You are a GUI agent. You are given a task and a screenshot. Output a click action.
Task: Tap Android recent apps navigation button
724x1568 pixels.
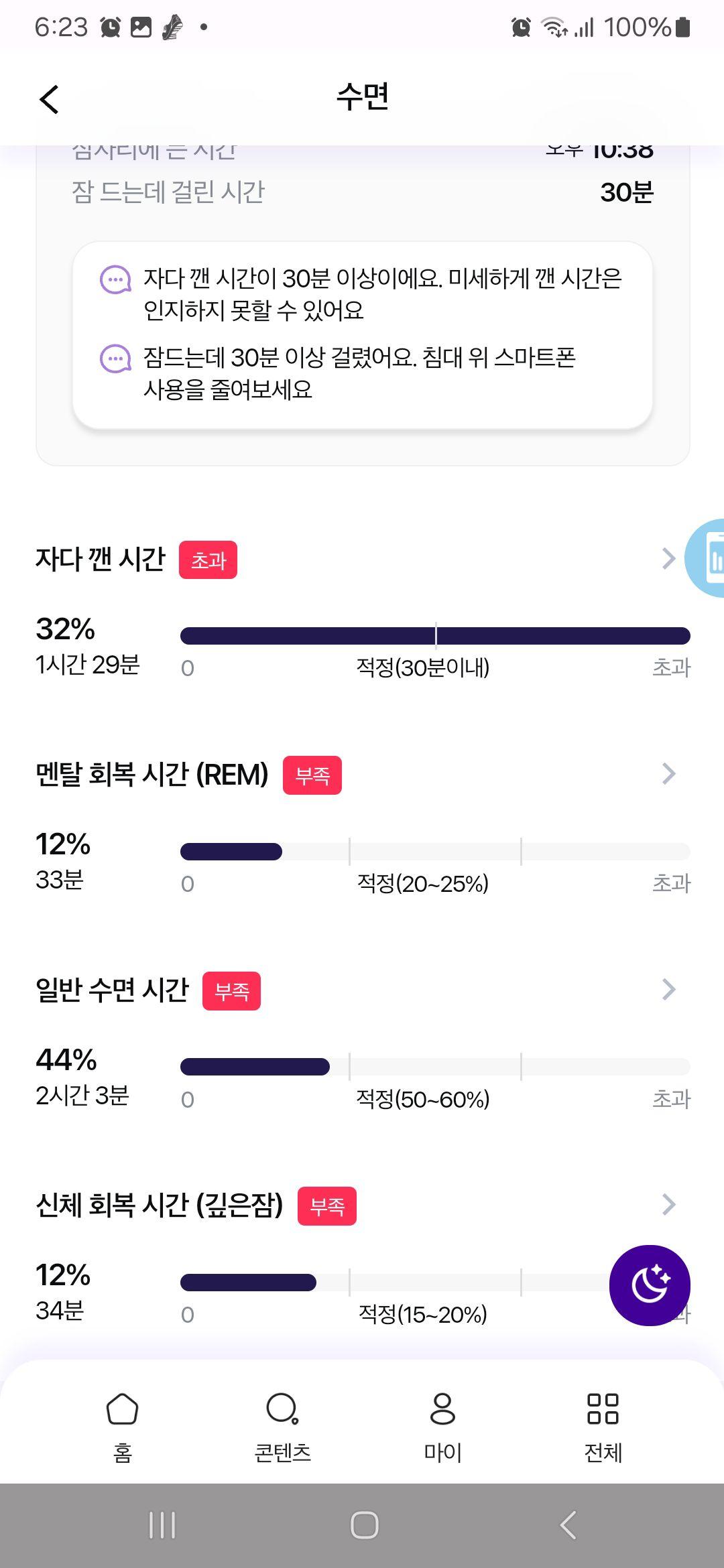(x=162, y=1525)
